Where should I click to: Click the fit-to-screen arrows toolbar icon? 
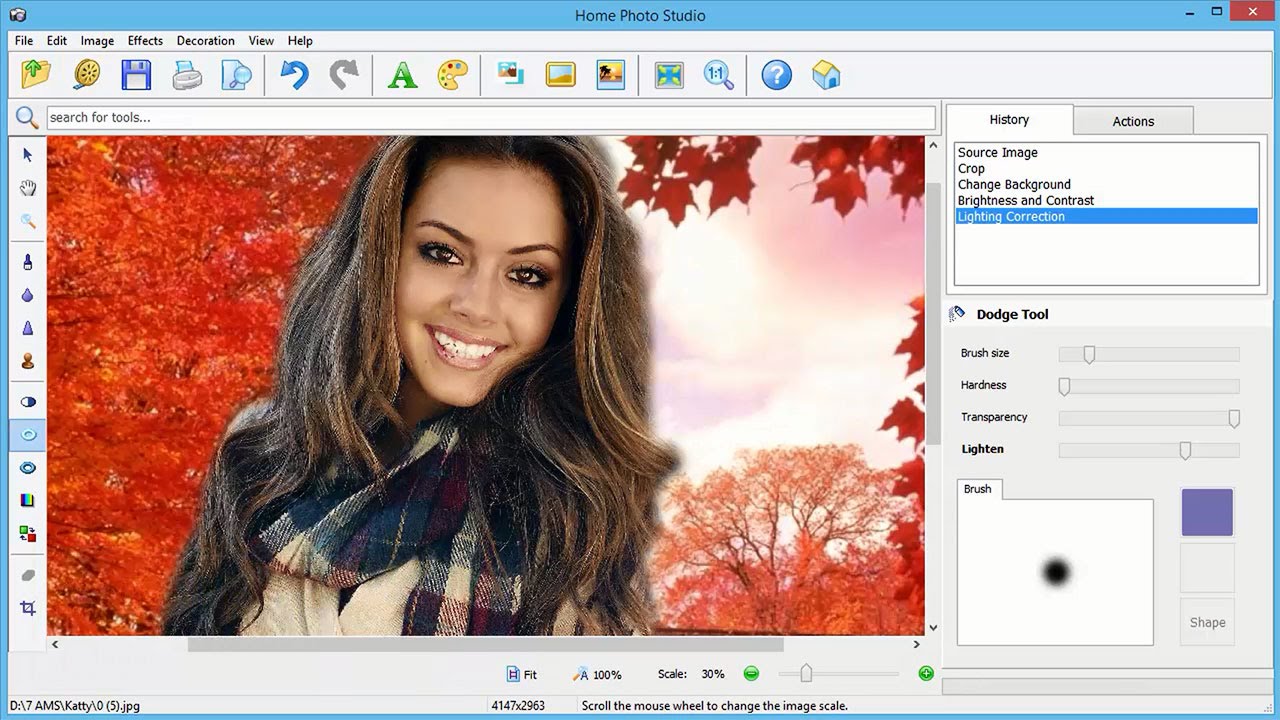(x=669, y=75)
